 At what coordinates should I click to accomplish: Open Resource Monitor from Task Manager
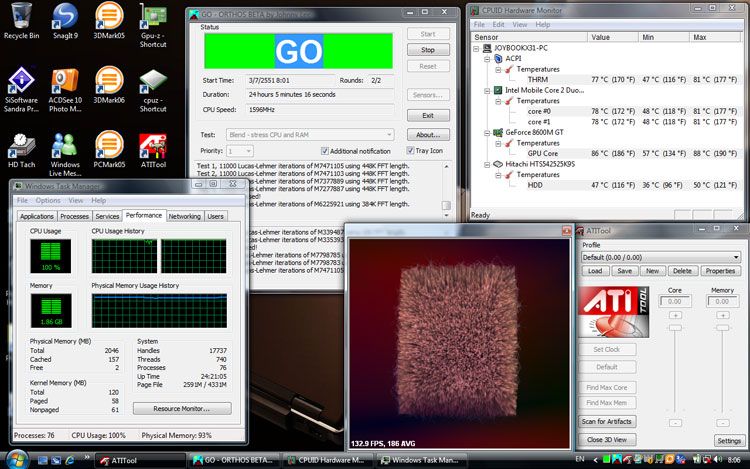[x=182, y=409]
